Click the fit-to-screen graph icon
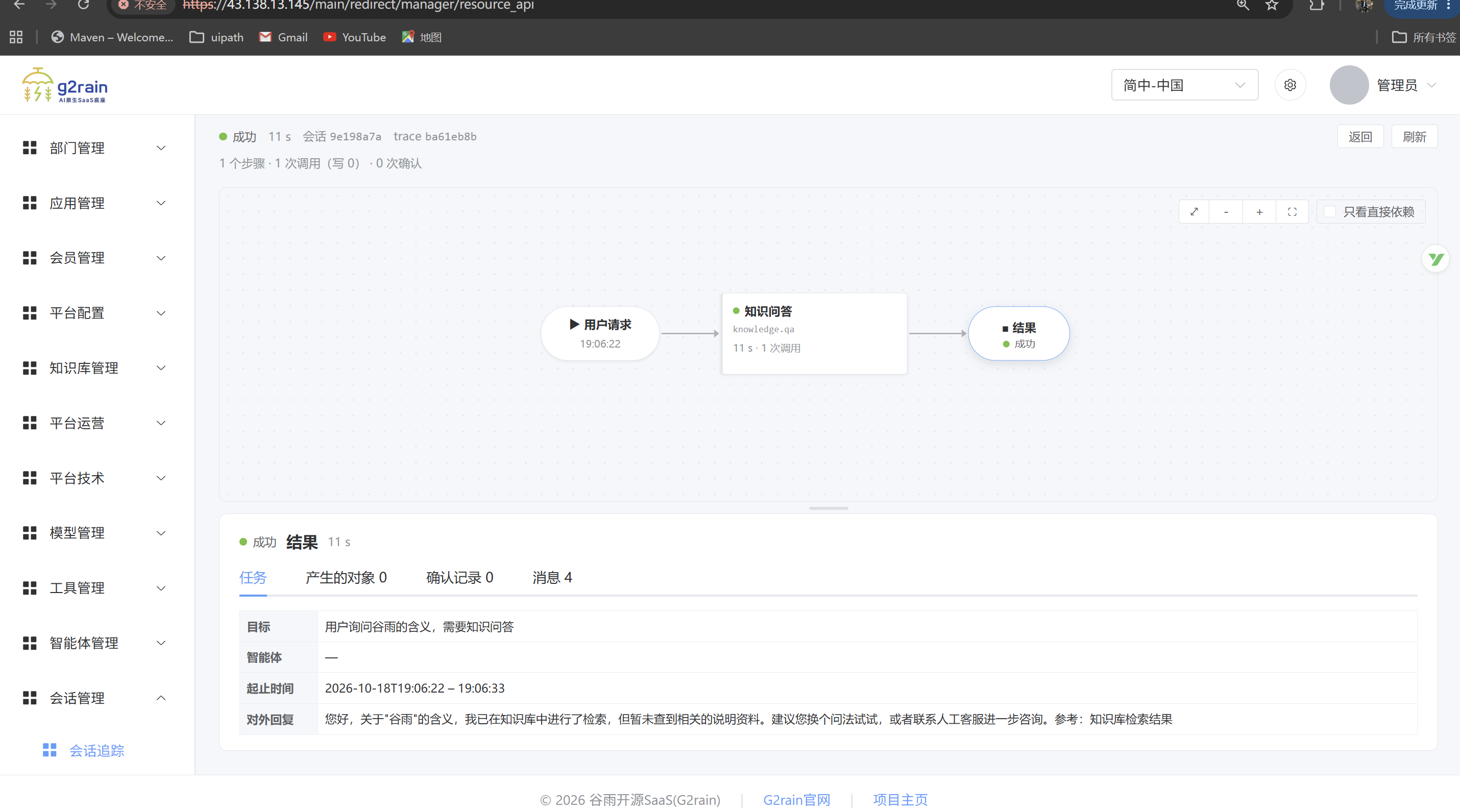 click(x=1292, y=211)
